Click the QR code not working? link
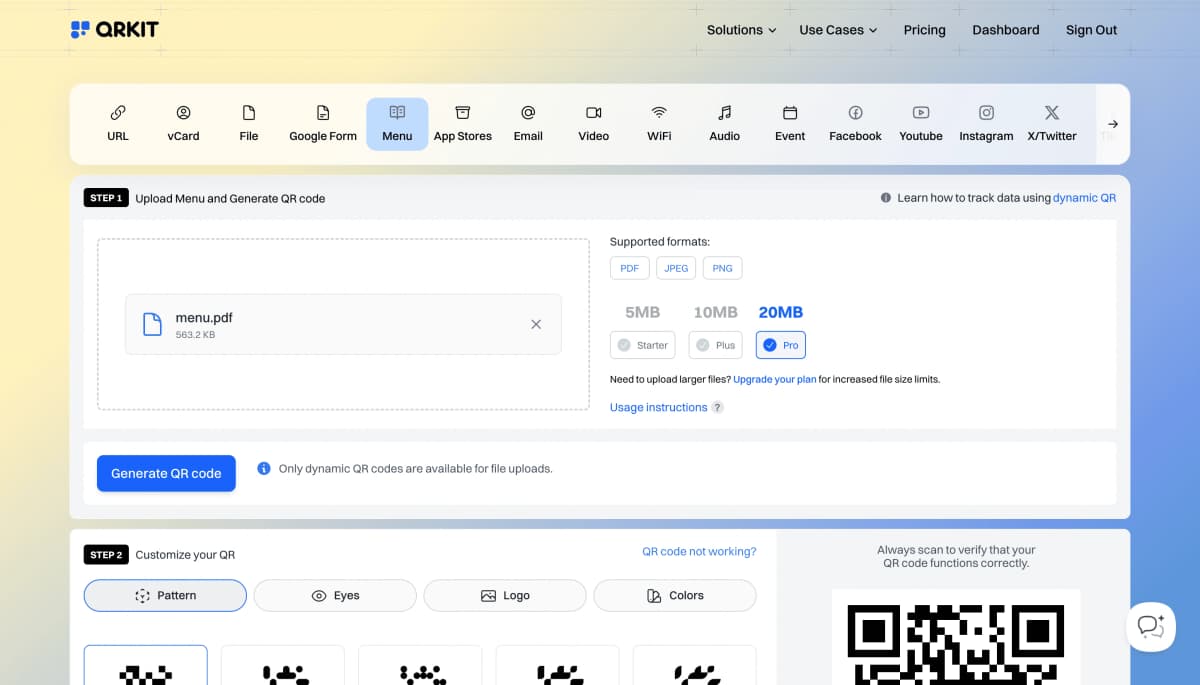1200x685 pixels. point(699,551)
